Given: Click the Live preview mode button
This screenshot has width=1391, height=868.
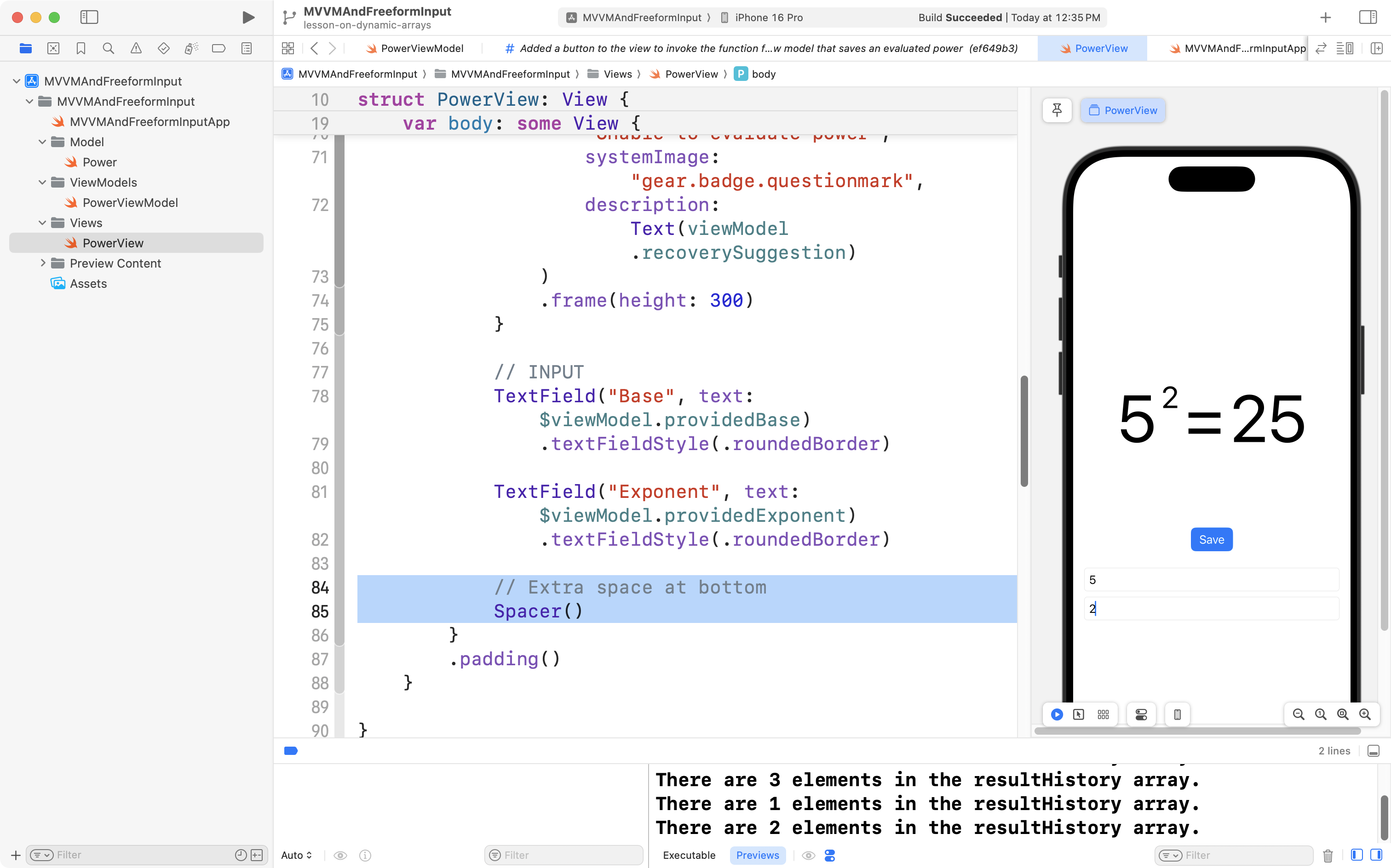Looking at the screenshot, I should [1057, 715].
